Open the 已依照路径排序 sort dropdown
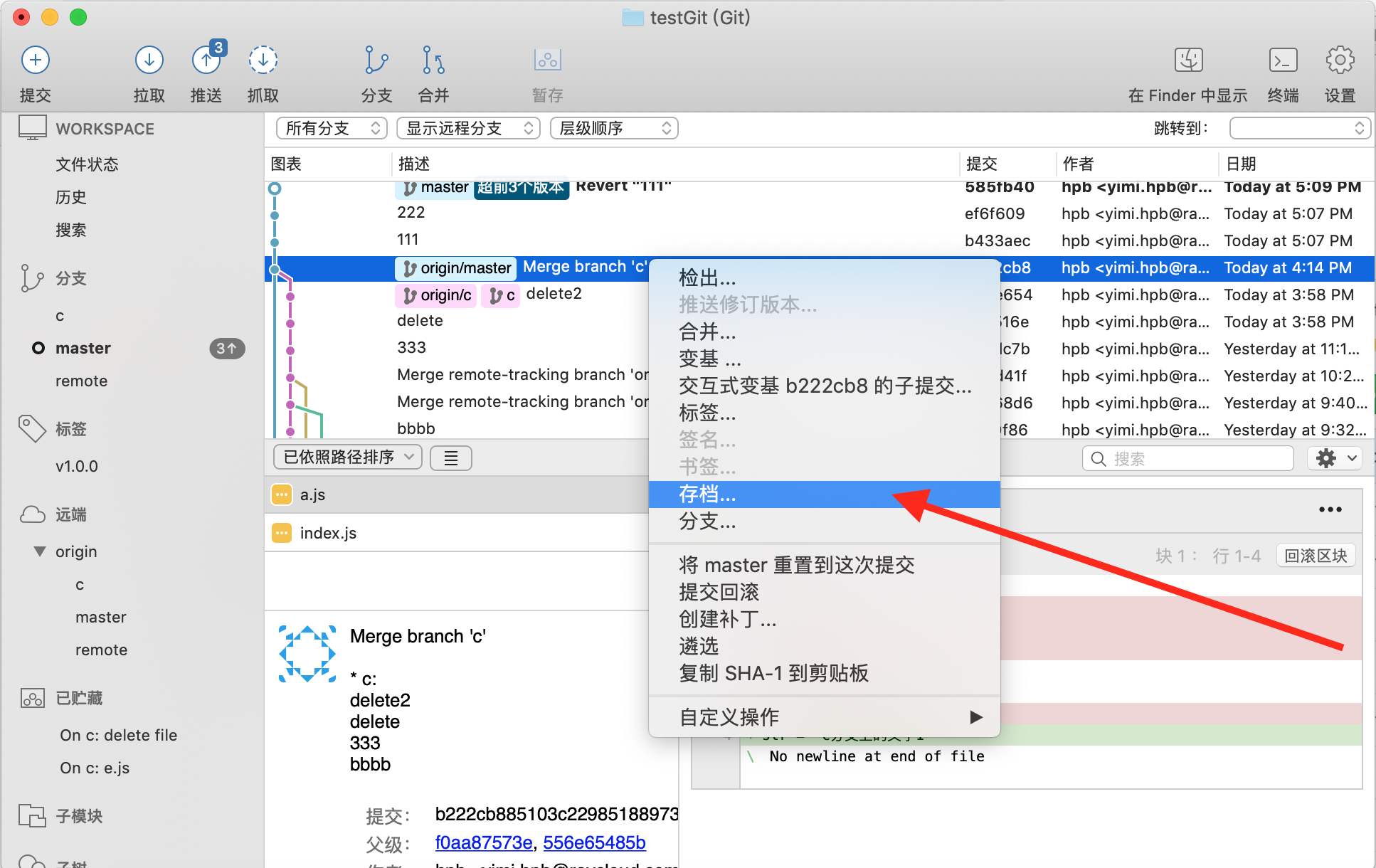The image size is (1376, 868). click(348, 457)
